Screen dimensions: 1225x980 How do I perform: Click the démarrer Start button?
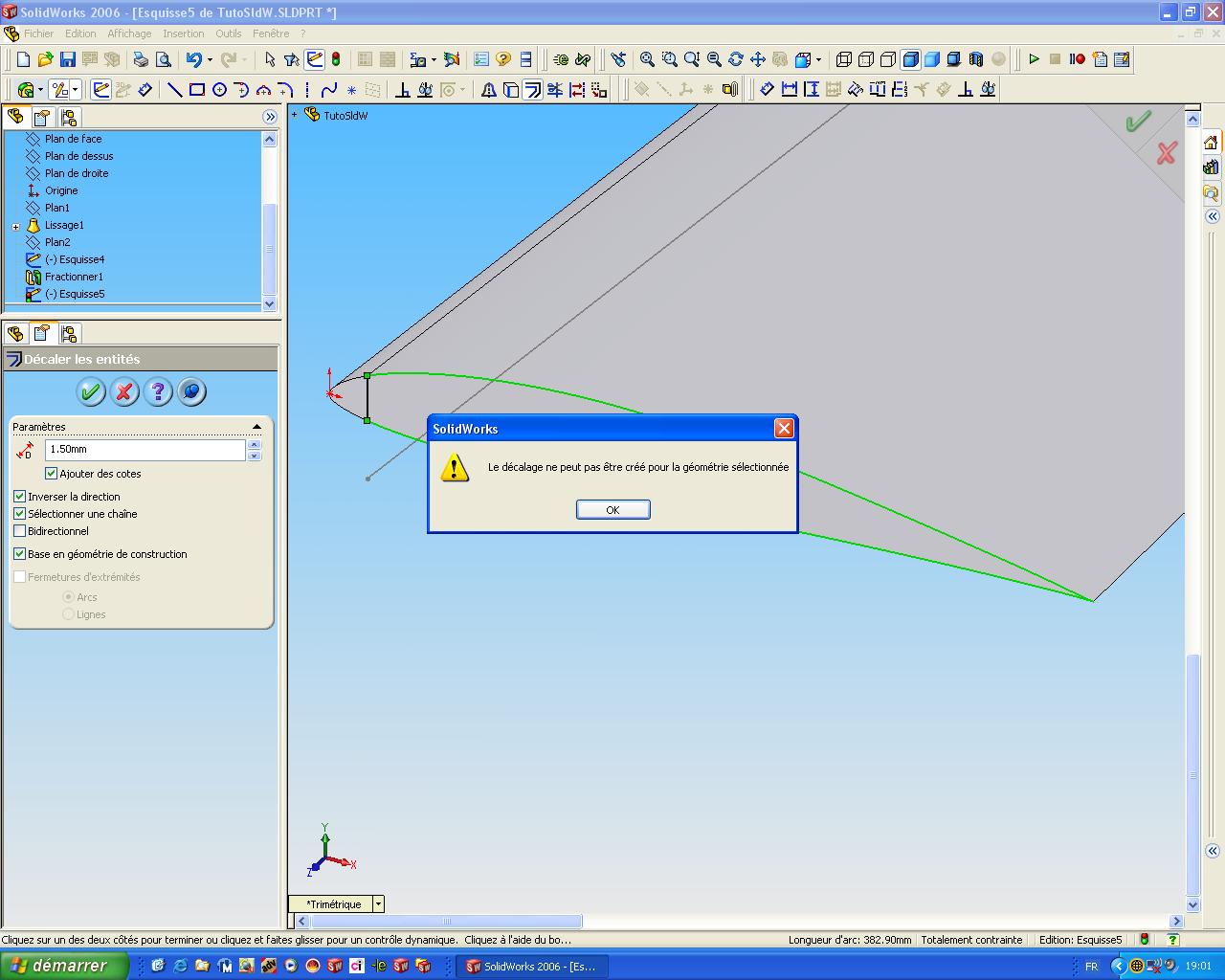click(64, 966)
